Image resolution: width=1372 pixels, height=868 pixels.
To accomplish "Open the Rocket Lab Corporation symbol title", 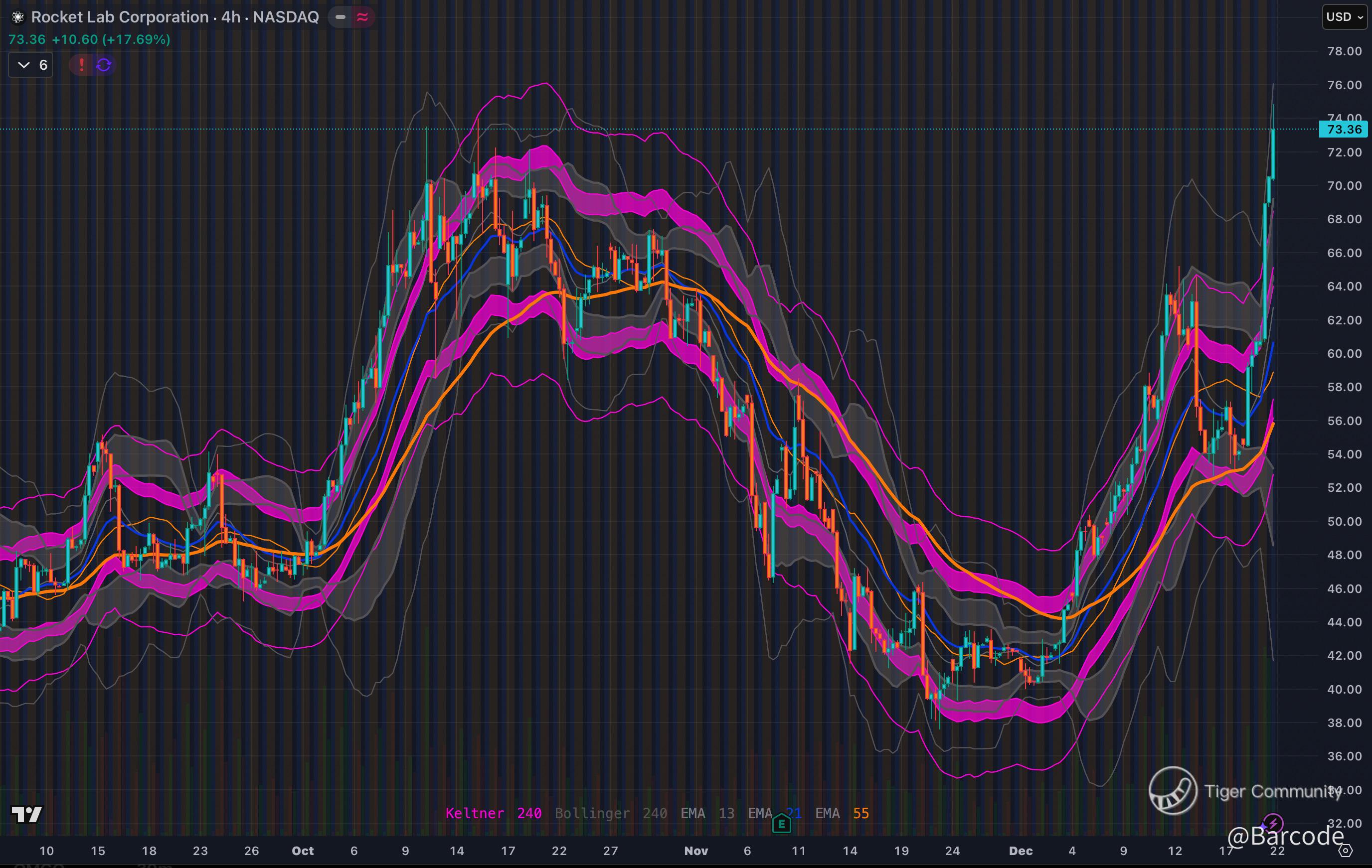I will coord(120,17).
